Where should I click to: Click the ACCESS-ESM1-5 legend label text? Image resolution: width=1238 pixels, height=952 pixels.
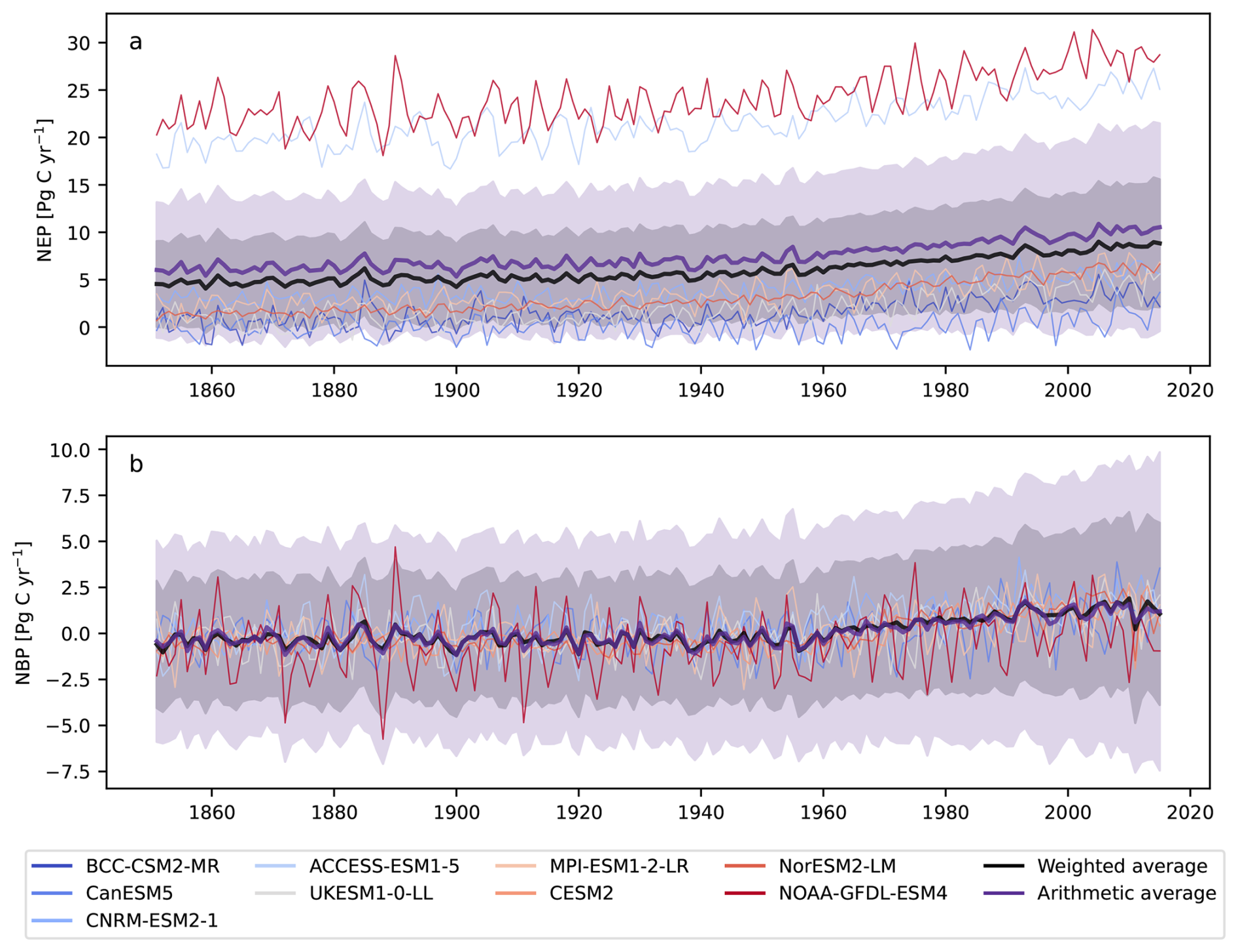(384, 866)
